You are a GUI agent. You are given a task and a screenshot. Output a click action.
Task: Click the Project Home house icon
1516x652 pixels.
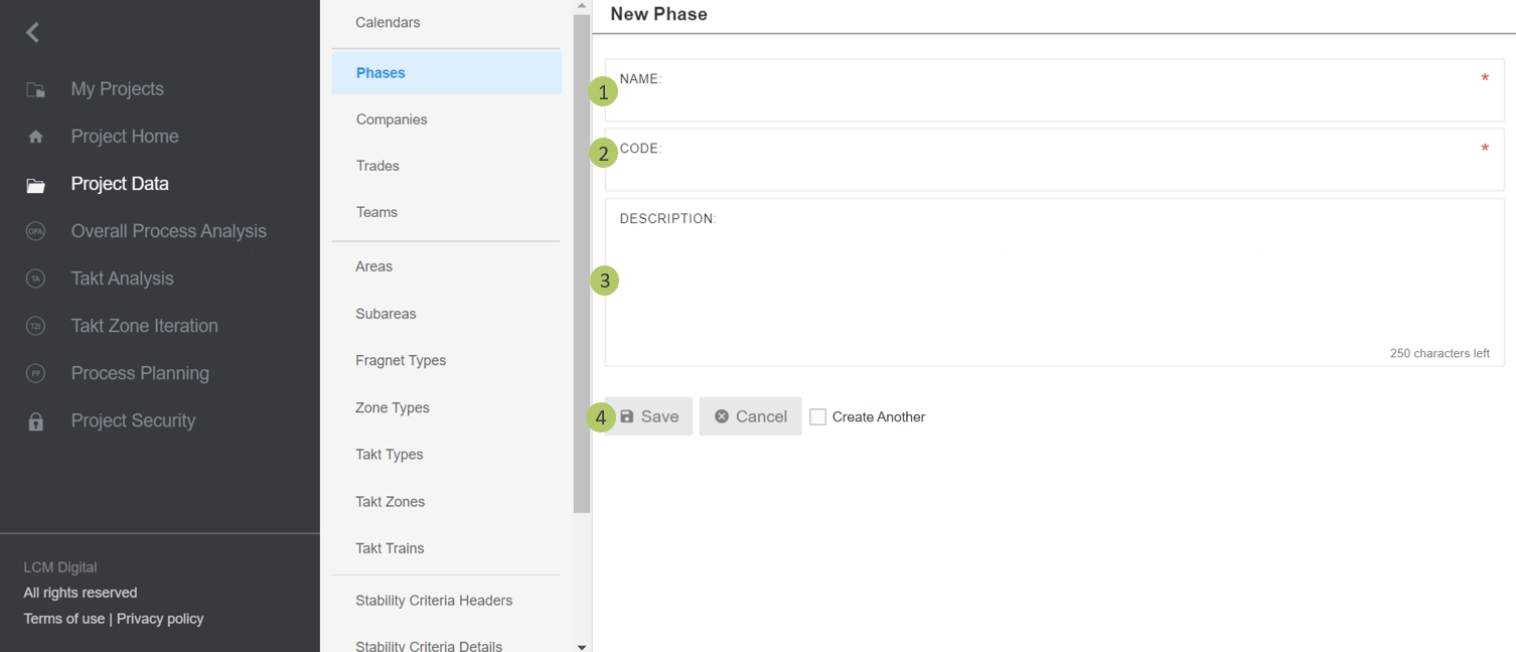tap(36, 137)
